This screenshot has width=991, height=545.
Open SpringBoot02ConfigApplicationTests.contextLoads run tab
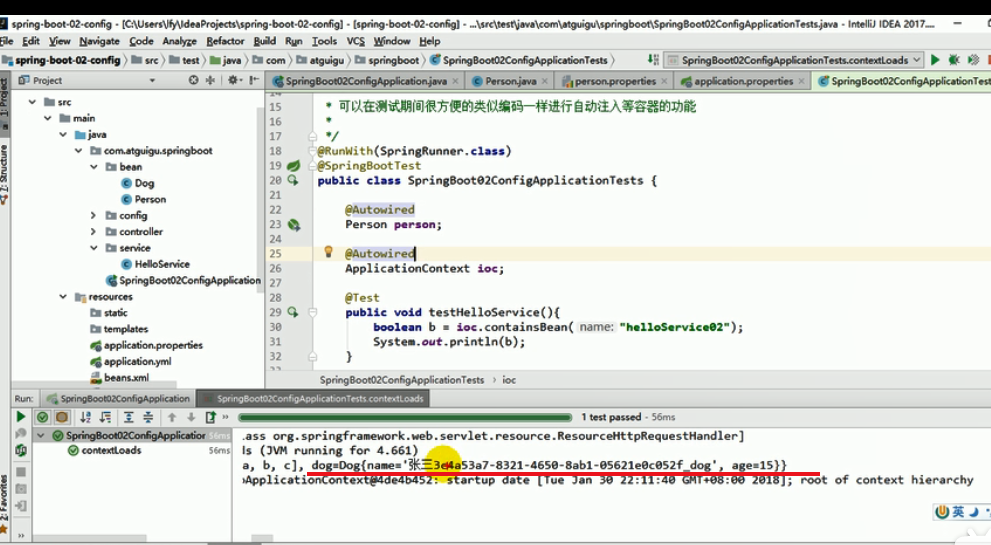point(313,398)
